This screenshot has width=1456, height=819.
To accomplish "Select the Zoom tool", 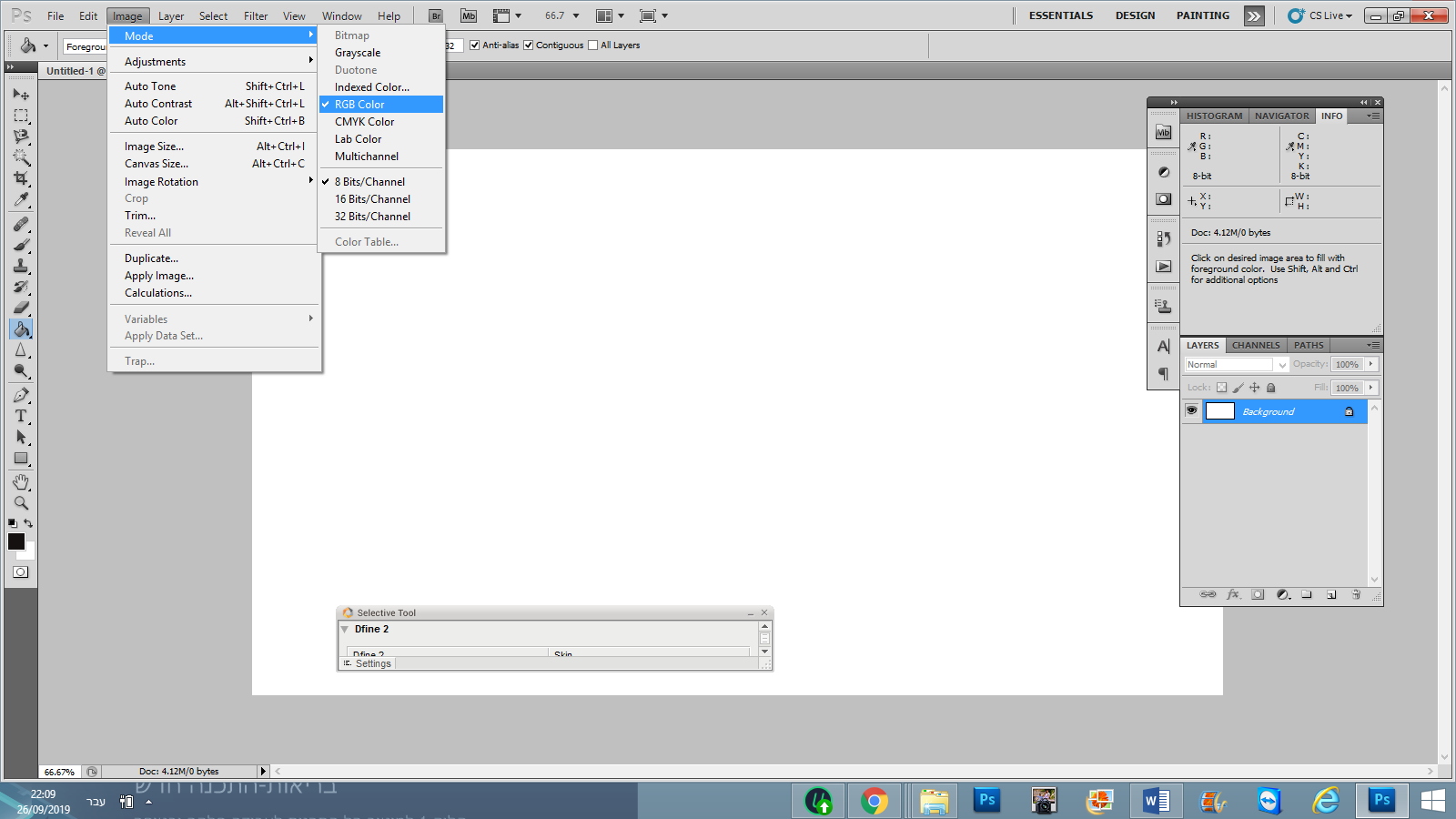I will tap(21, 503).
